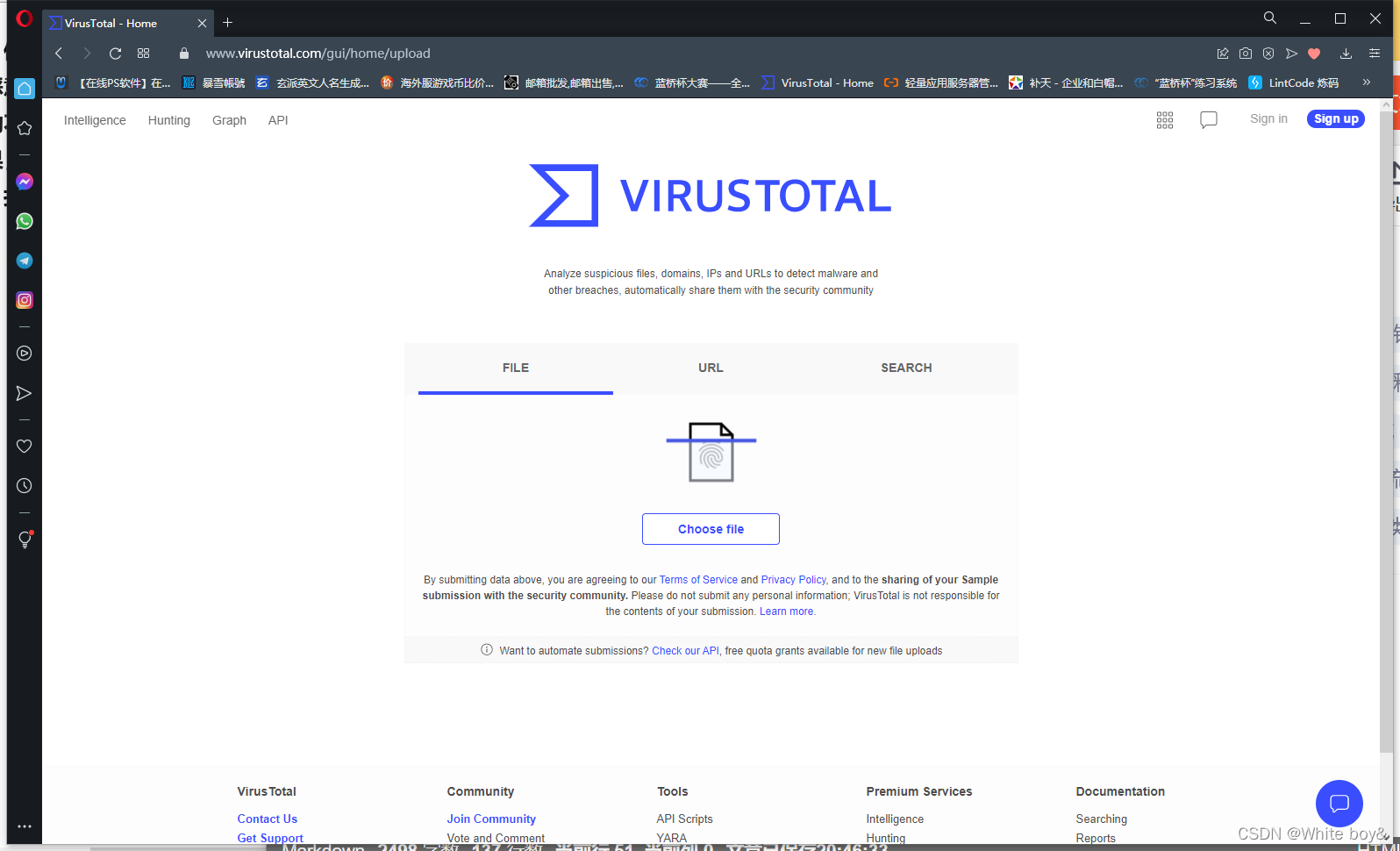Screen dimensions: 1400x851
Task: Open VirusTotal apps grid icon
Action: click(x=1165, y=120)
